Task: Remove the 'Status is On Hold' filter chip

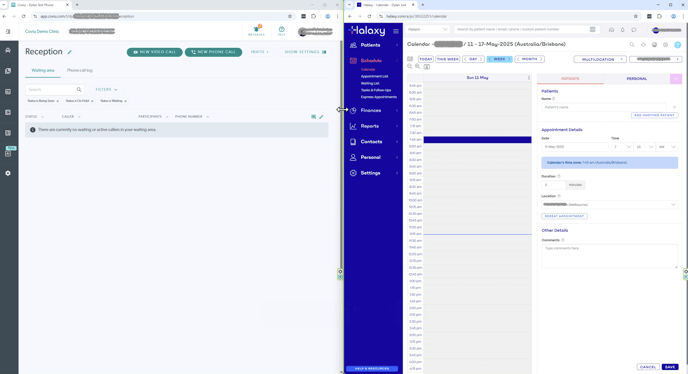Action: (92, 101)
